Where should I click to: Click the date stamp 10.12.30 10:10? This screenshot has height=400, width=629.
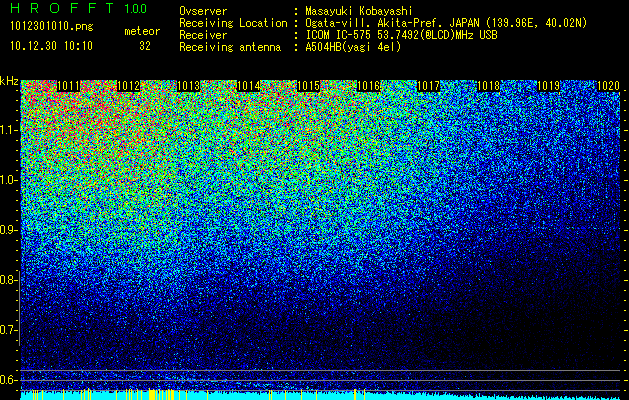(51, 46)
